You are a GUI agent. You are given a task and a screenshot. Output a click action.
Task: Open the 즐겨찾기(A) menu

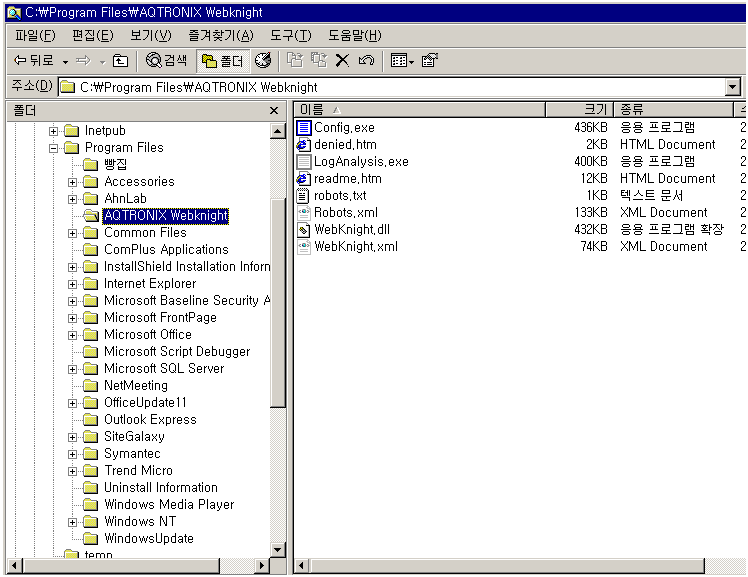(x=221, y=35)
